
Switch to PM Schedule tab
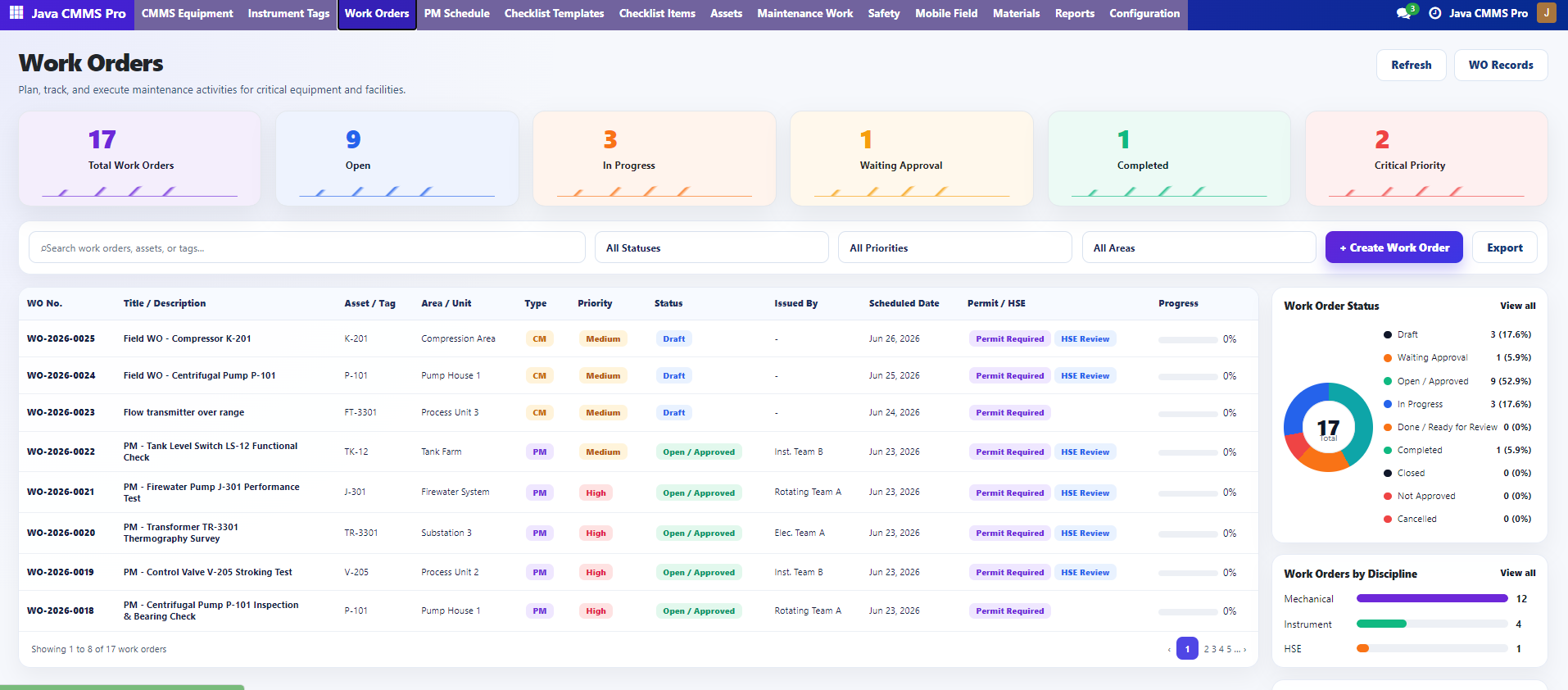click(456, 13)
